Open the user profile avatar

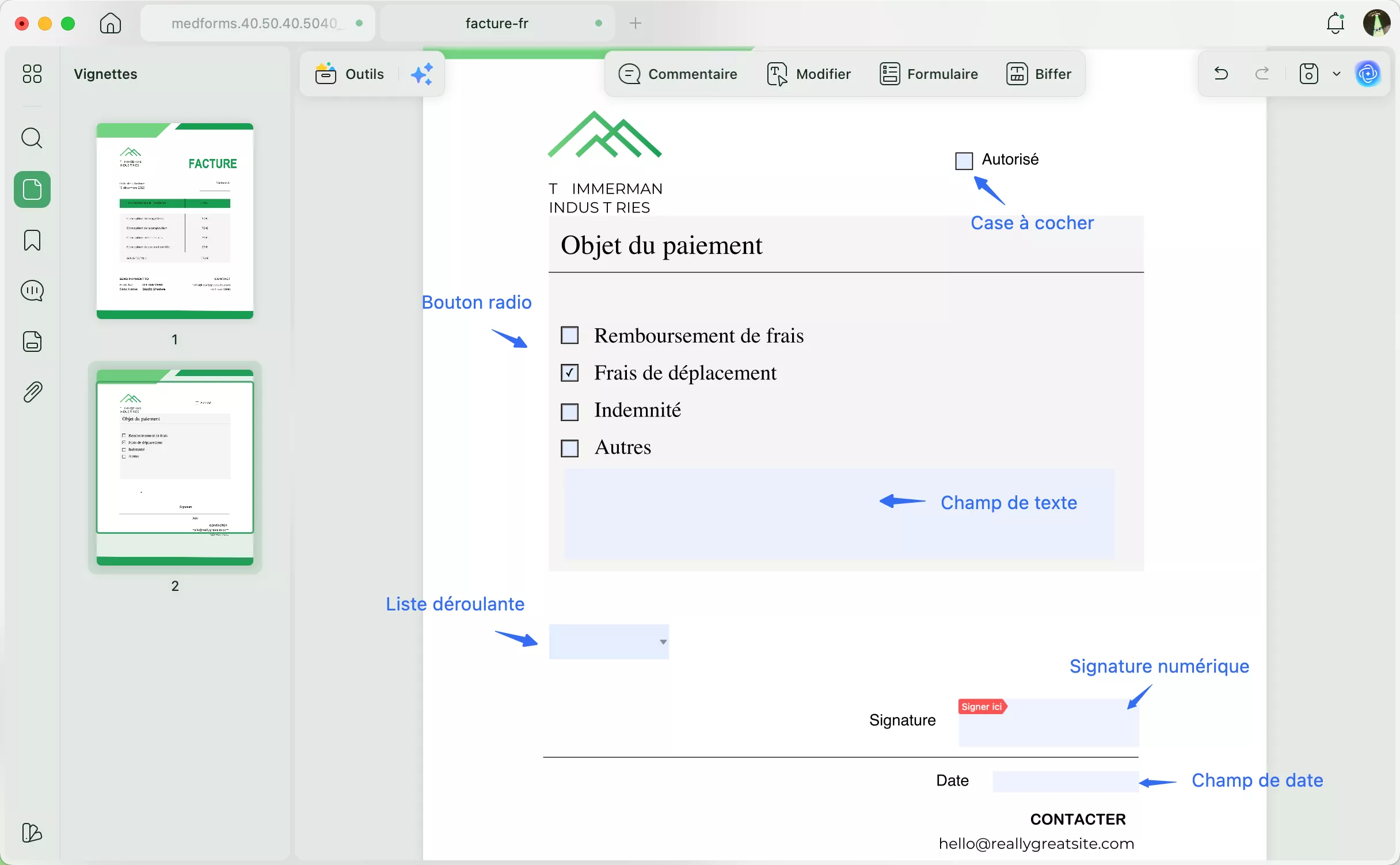tap(1376, 23)
